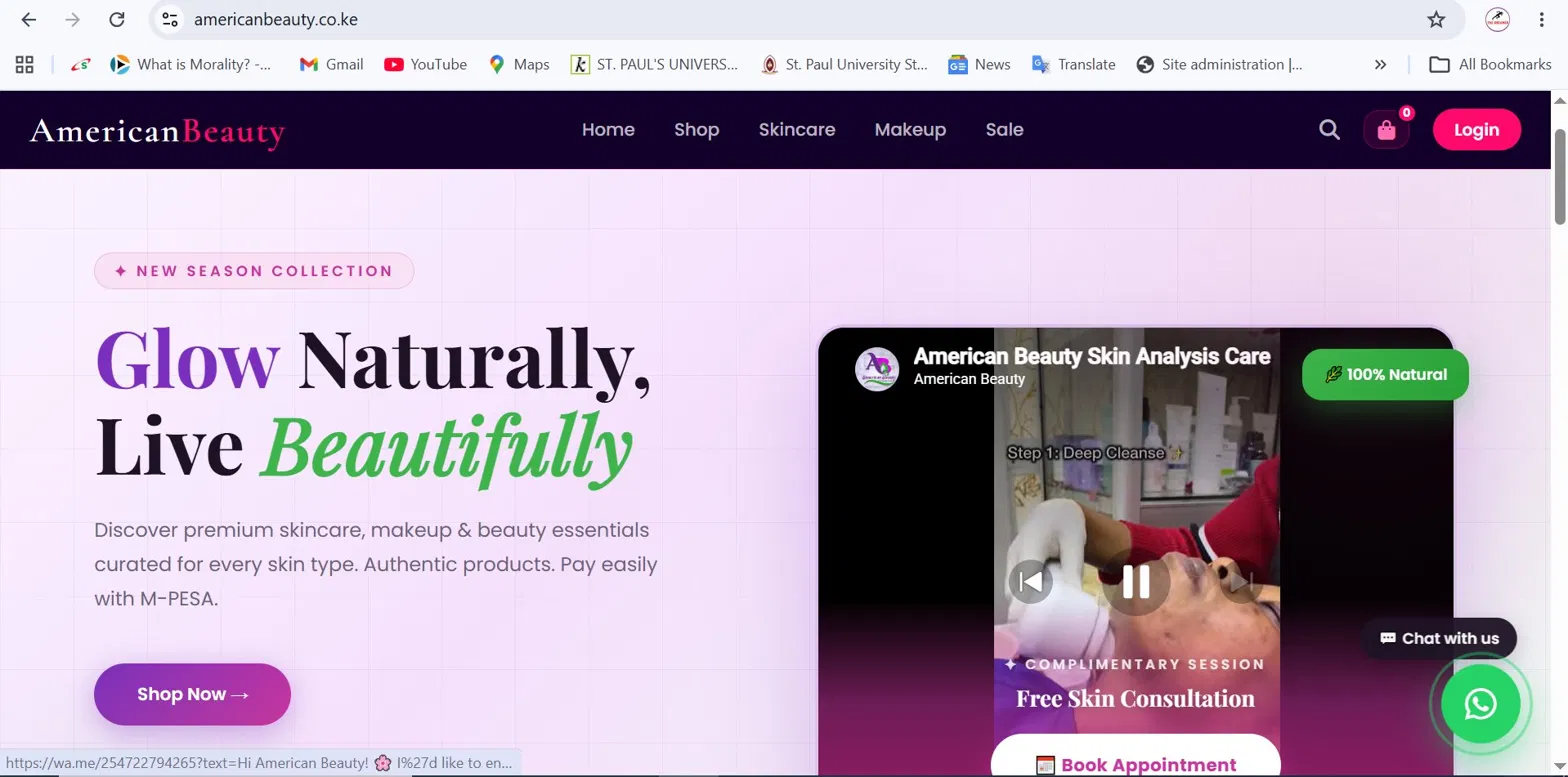Skip to the next video
Viewport: 1568px width, 777px height.
coord(1241,581)
